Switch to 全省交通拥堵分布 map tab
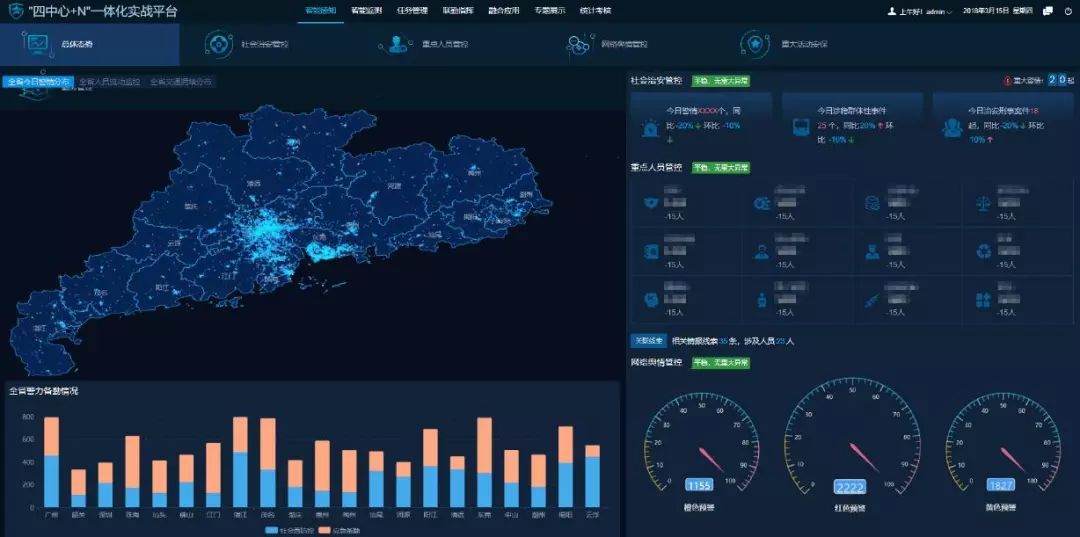This screenshot has width=1080, height=537. pyautogui.click(x=181, y=82)
